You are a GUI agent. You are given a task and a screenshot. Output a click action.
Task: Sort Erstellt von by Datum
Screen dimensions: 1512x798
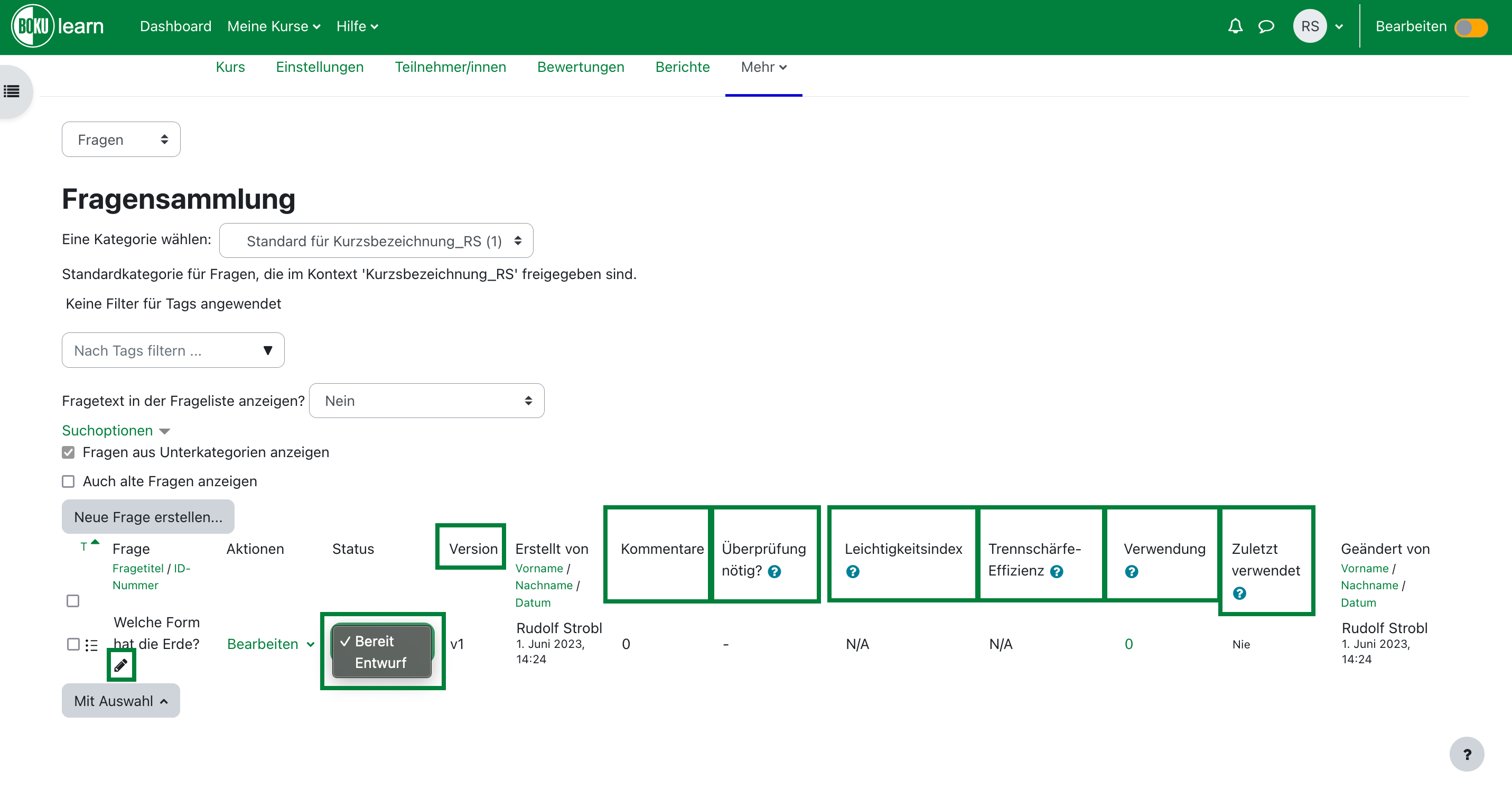(533, 602)
